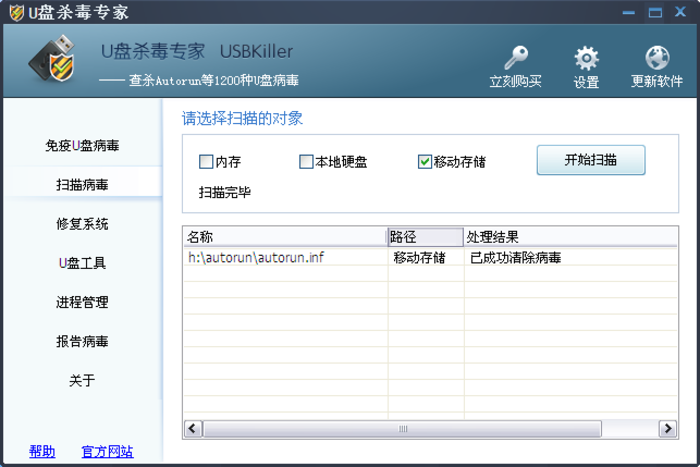Close the U盘杀毒专家 window
The image size is (700, 467).
(x=680, y=12)
